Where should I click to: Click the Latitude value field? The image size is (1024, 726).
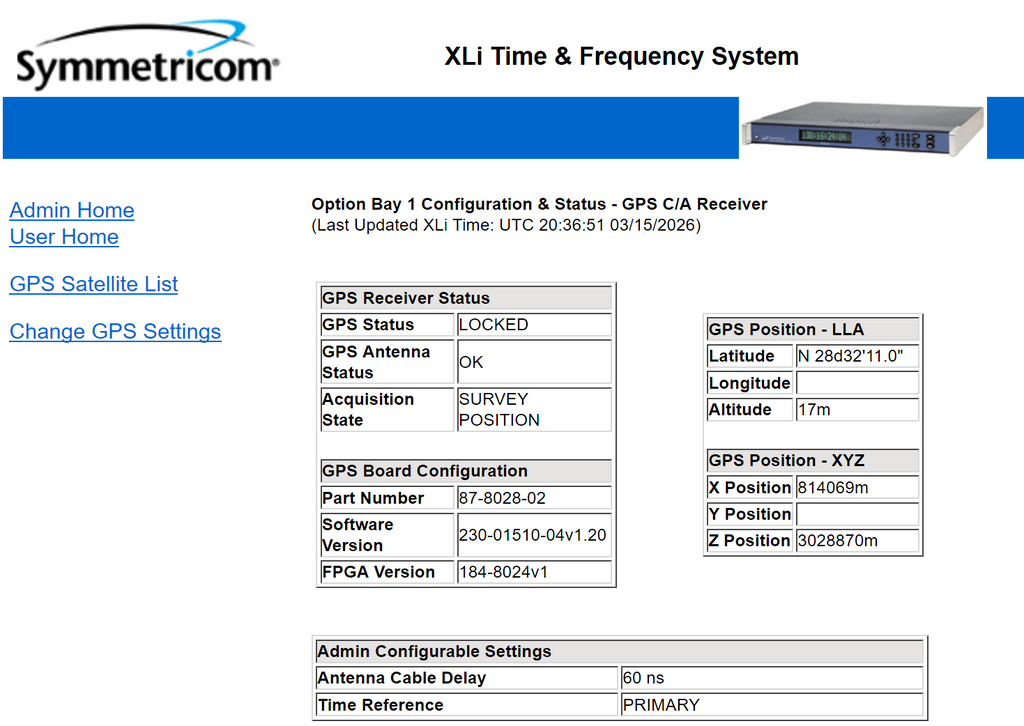(x=856, y=356)
